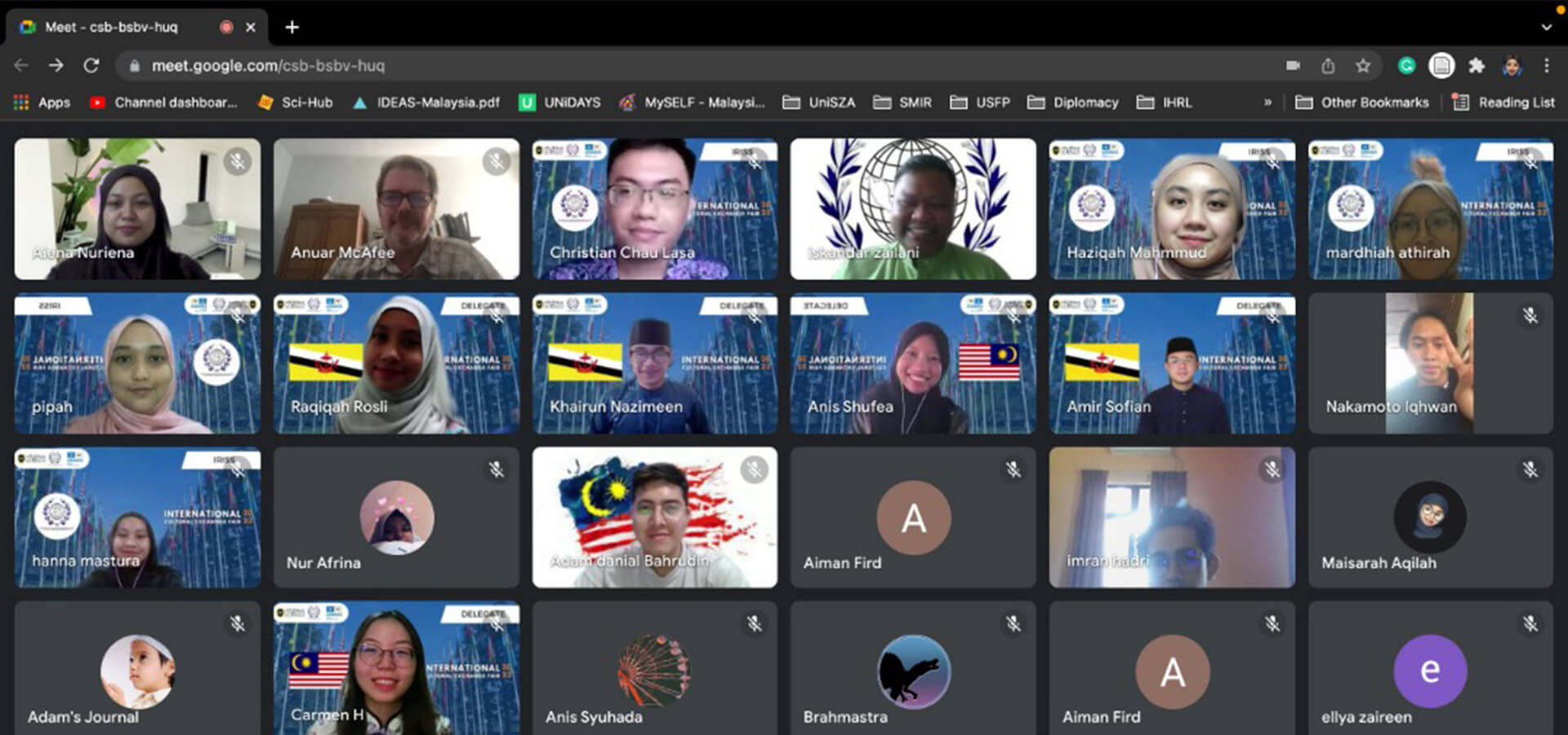
Task: Click the camera indicator in address bar
Action: pos(1293,66)
